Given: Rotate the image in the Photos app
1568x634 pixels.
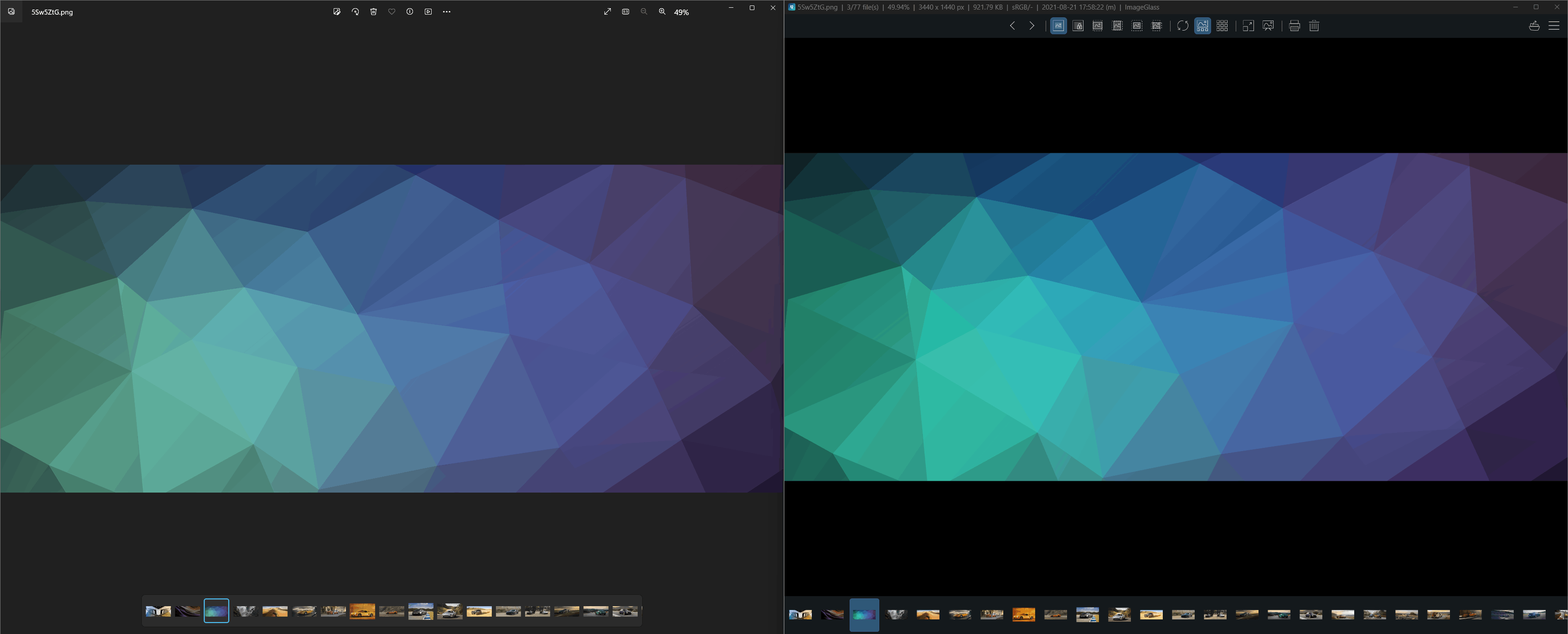Looking at the screenshot, I should click(356, 11).
